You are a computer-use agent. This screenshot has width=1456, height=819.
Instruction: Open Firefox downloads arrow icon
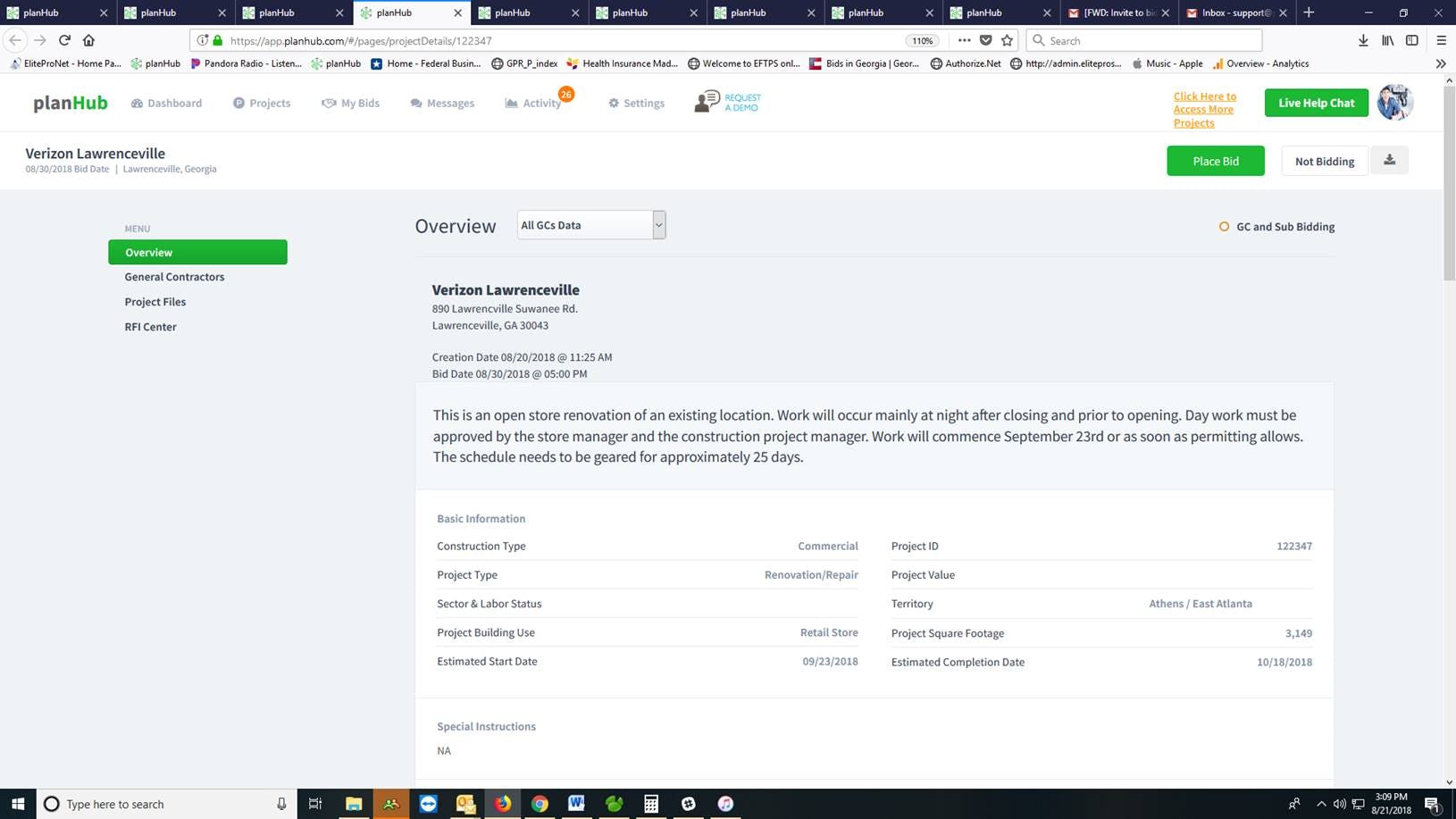[1363, 40]
